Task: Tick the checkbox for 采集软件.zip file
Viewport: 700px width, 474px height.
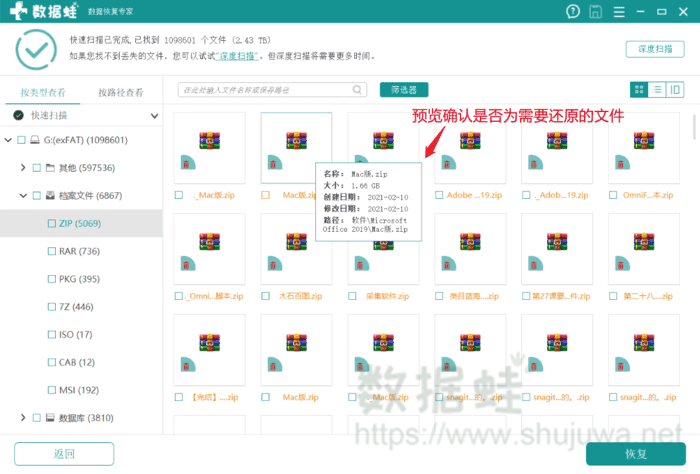Action: tap(352, 296)
